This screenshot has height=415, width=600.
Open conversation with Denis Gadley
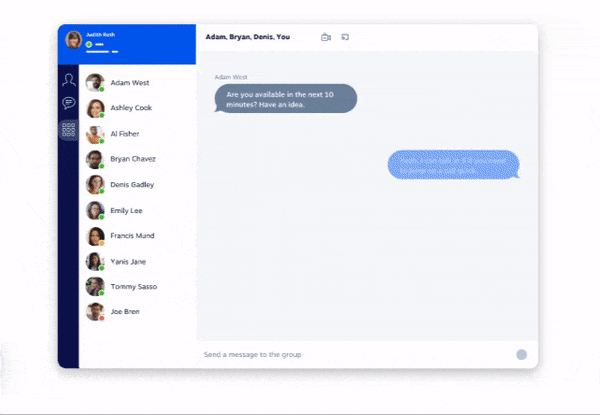tap(132, 184)
